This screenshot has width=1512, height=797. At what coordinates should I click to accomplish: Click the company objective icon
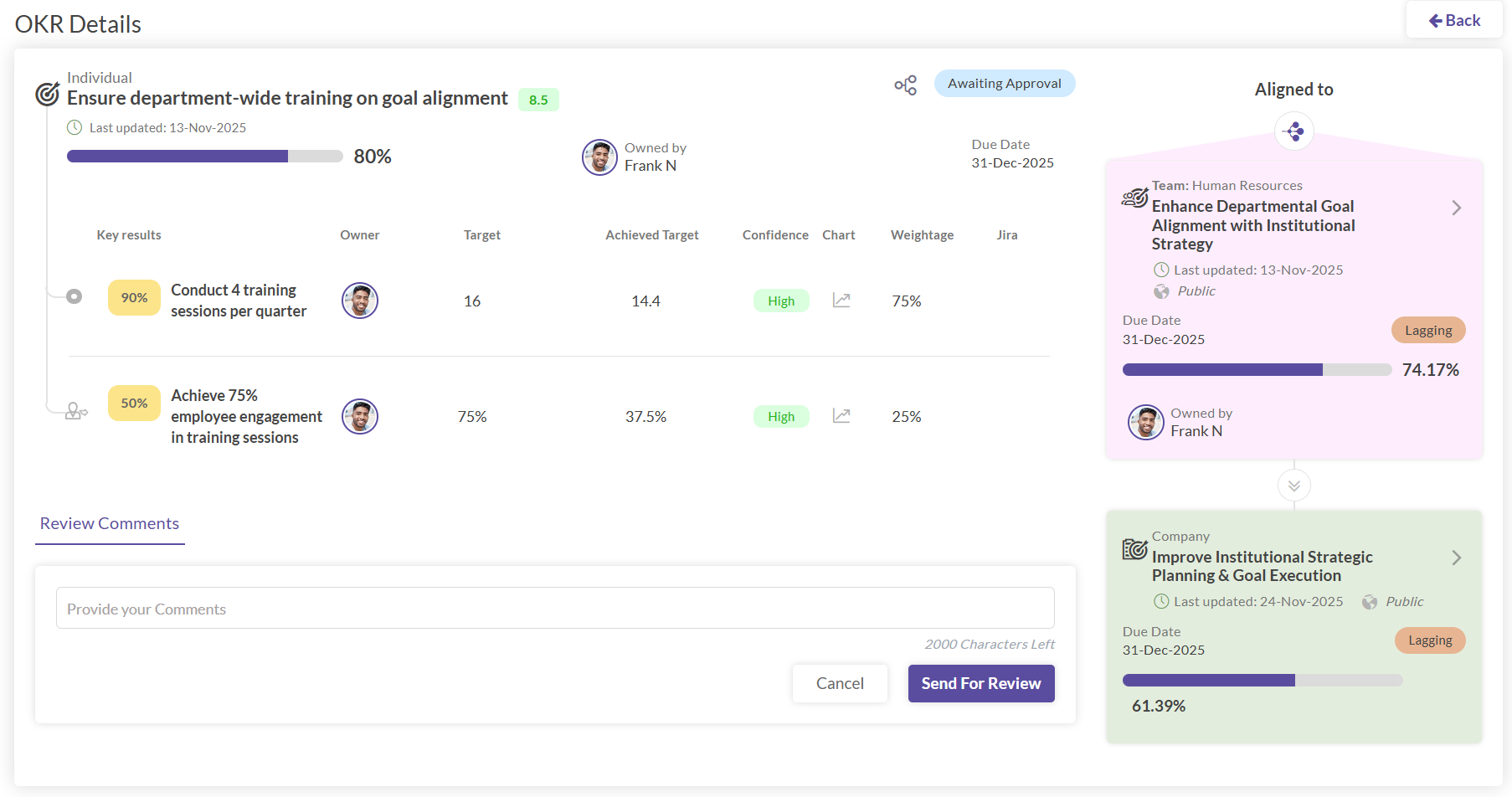[1134, 549]
